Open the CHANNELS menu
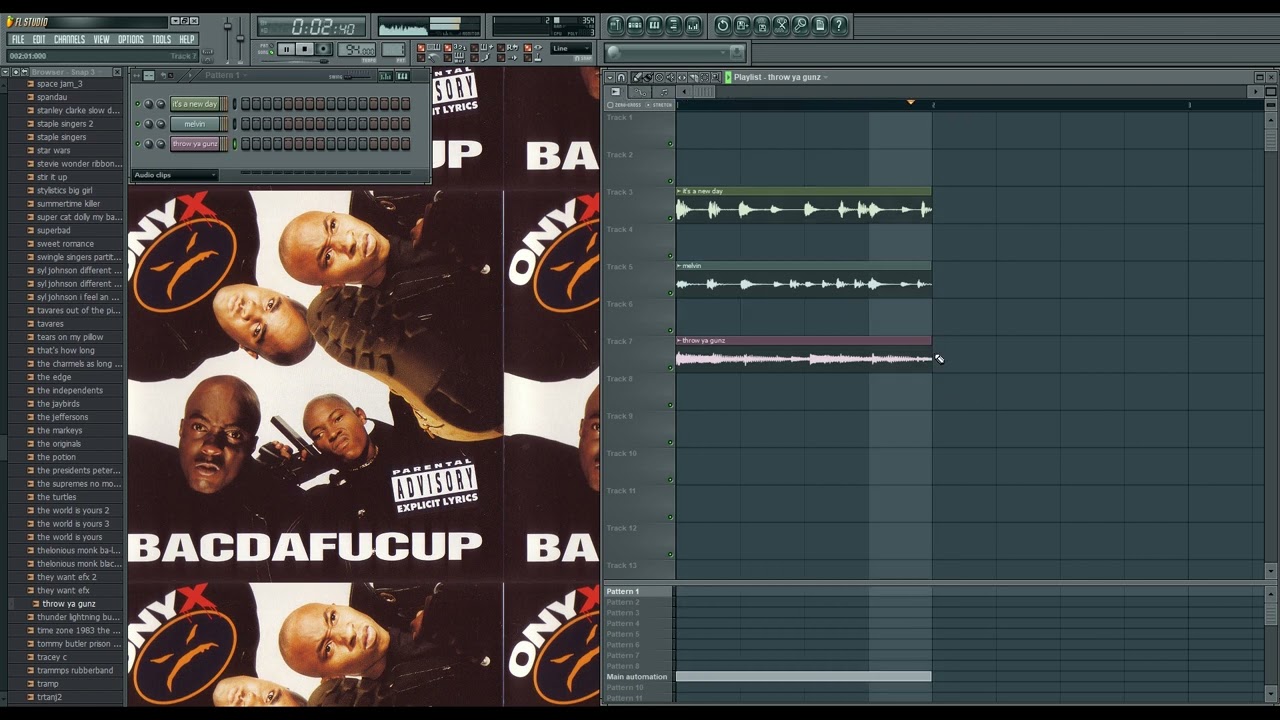The image size is (1280, 720). (x=69, y=40)
